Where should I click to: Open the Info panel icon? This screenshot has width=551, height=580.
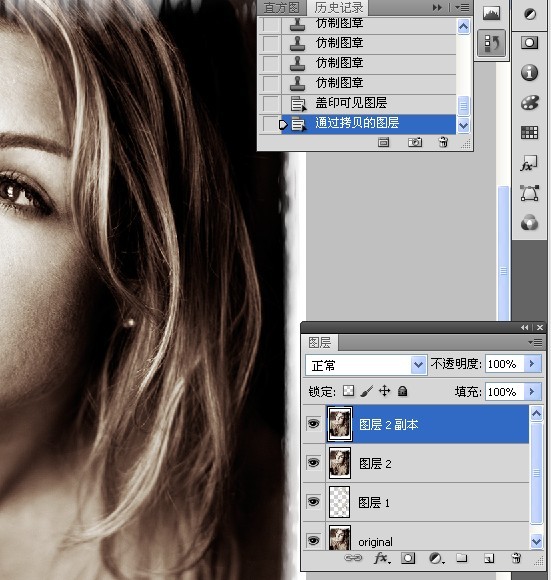(x=530, y=72)
